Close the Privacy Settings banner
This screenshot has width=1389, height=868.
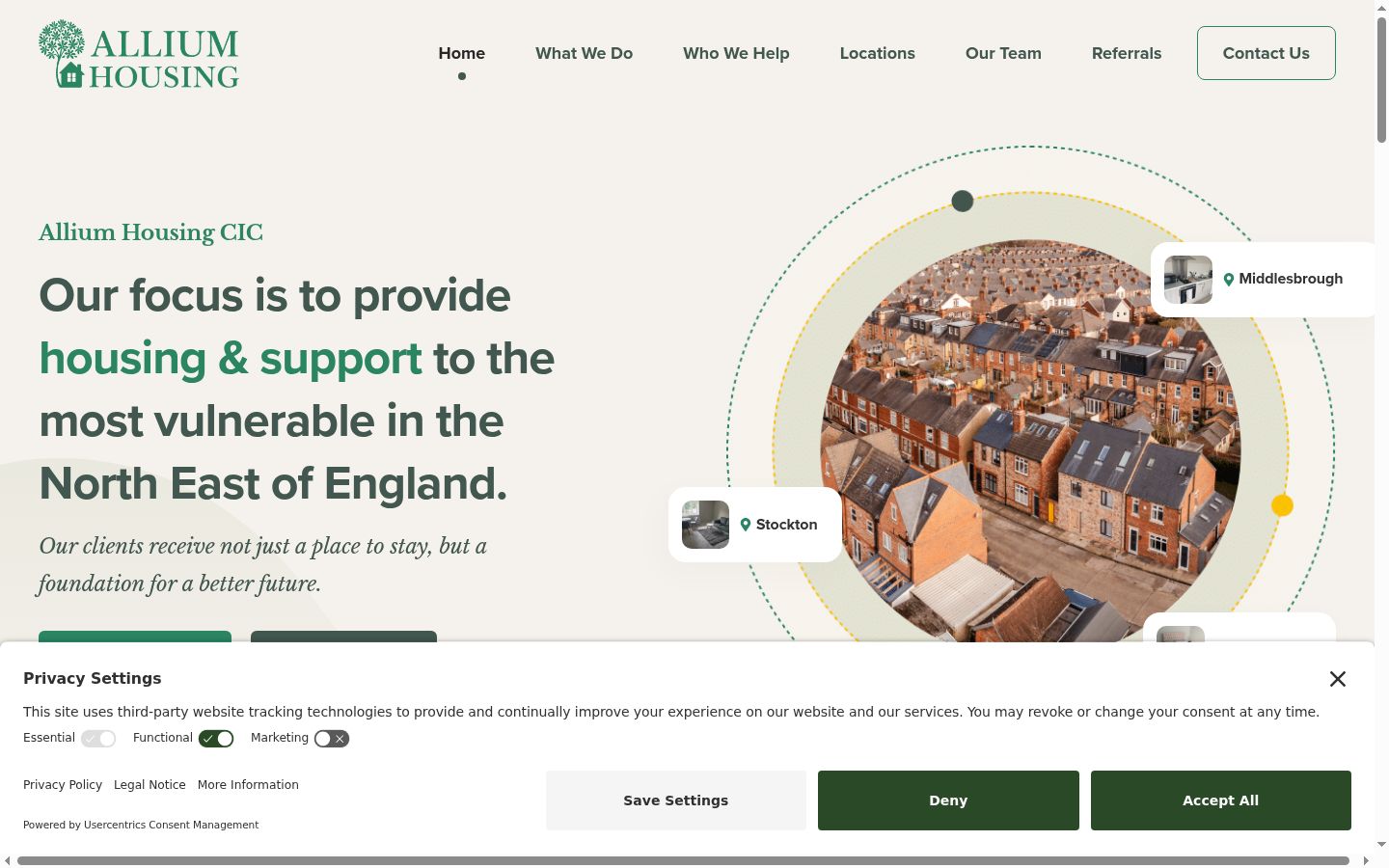pos(1337,679)
